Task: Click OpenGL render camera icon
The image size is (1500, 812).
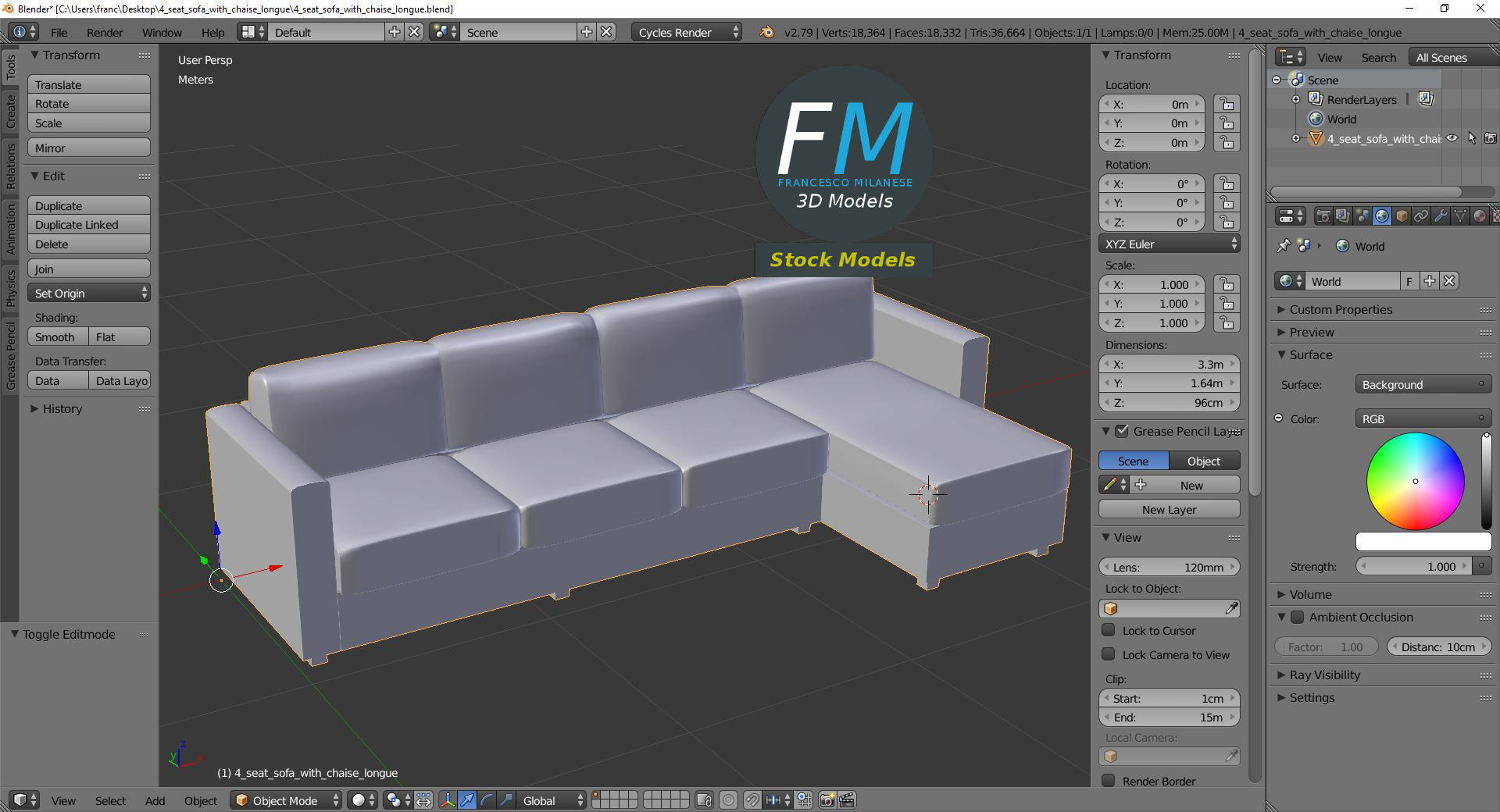Action: [827, 800]
